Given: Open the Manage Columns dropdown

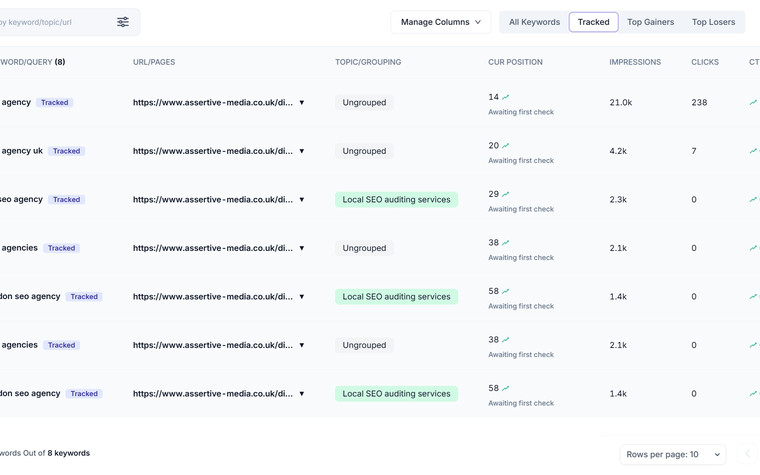Looking at the screenshot, I should pos(441,22).
